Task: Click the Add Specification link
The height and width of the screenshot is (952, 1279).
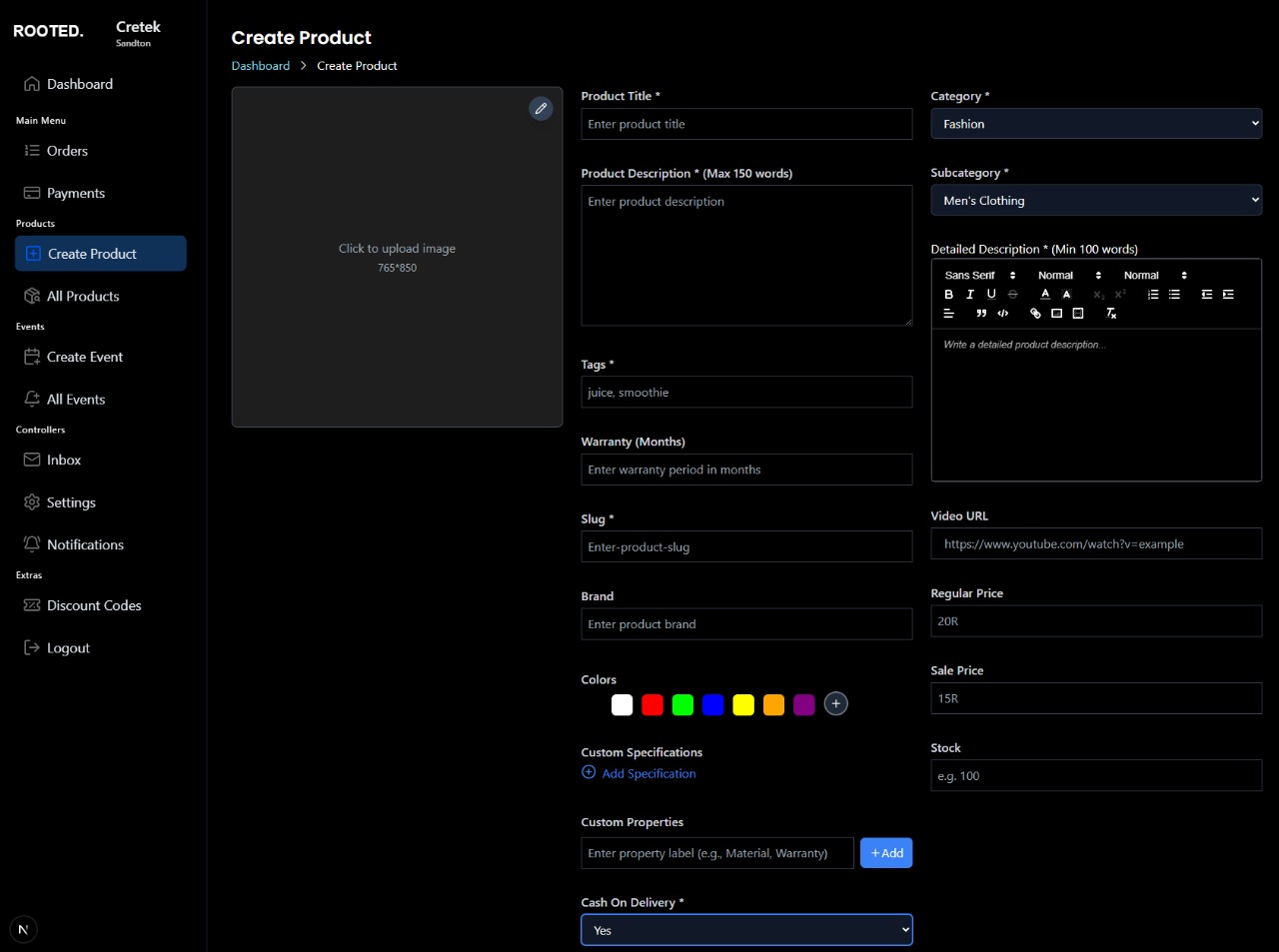Action: pos(647,773)
